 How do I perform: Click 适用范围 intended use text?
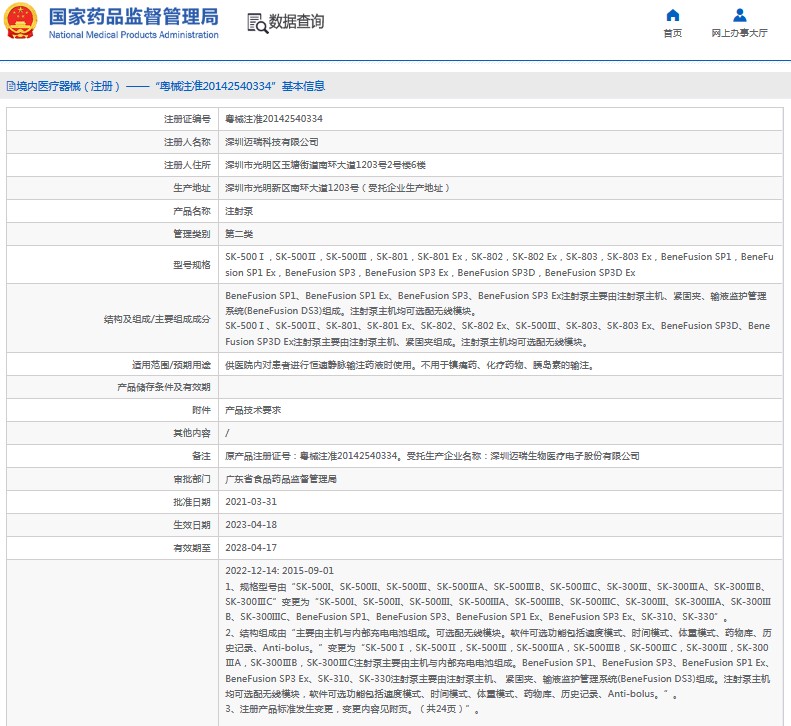[x=410, y=365]
